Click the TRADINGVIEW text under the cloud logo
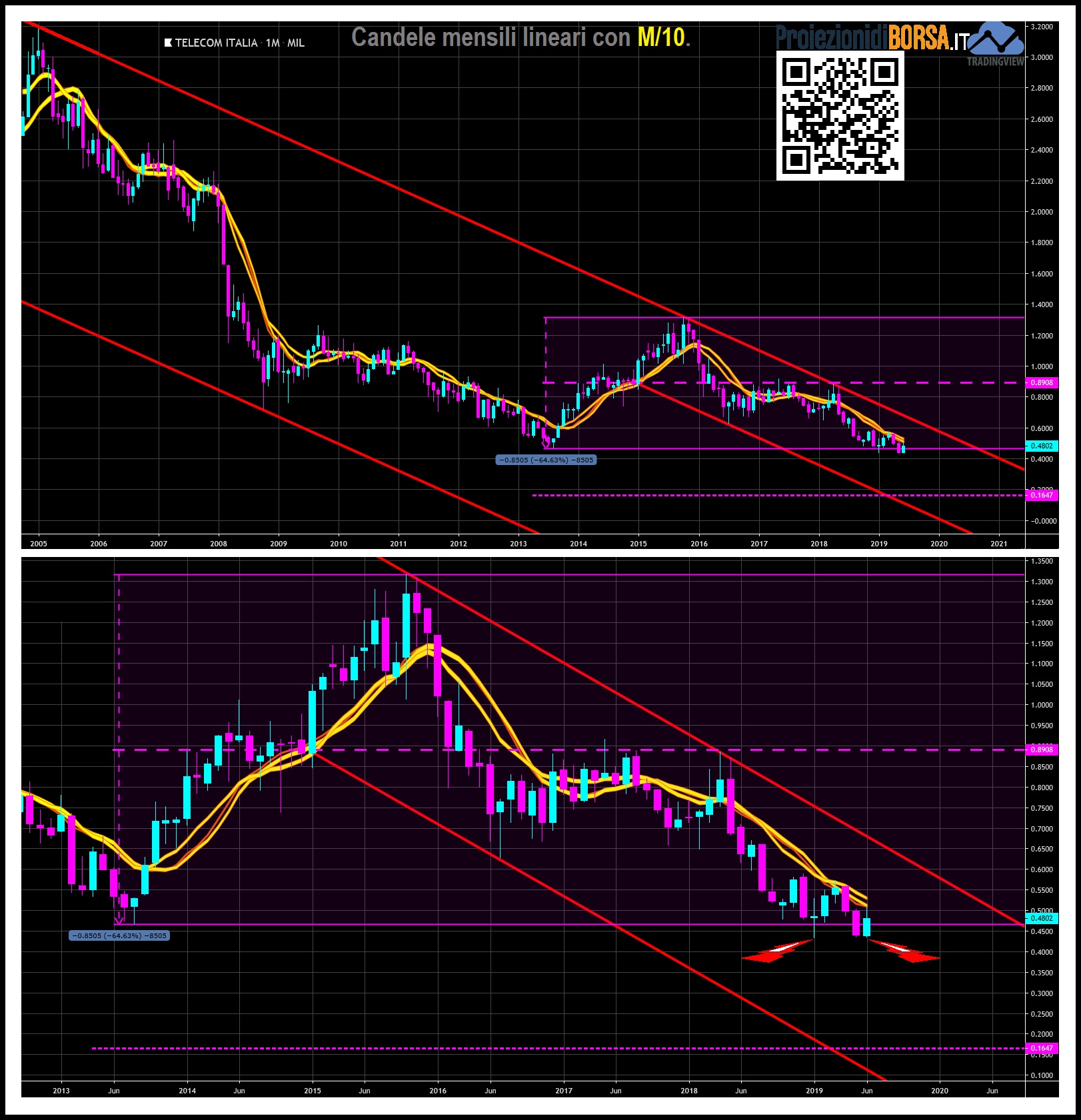This screenshot has width=1081, height=1120. (x=995, y=61)
